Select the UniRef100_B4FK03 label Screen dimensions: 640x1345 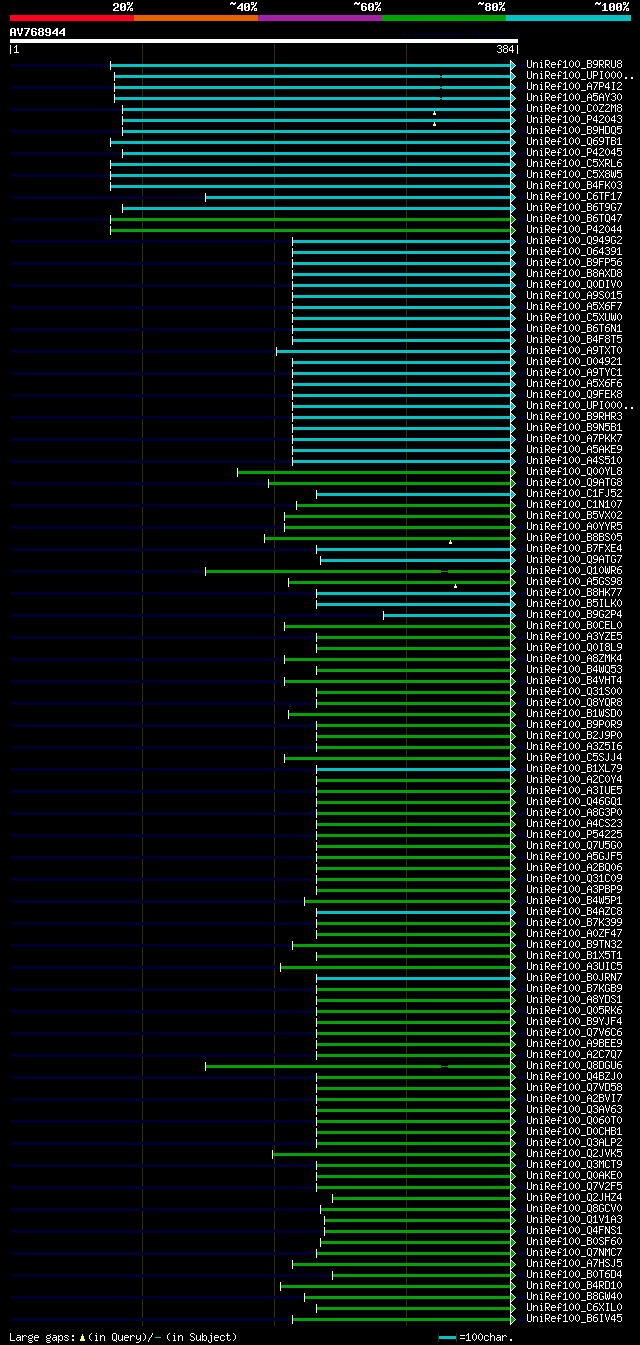[574, 186]
